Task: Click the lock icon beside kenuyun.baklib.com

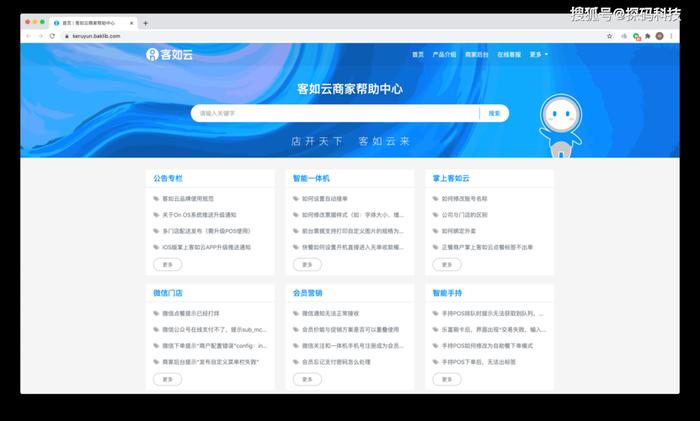Action: coord(67,36)
